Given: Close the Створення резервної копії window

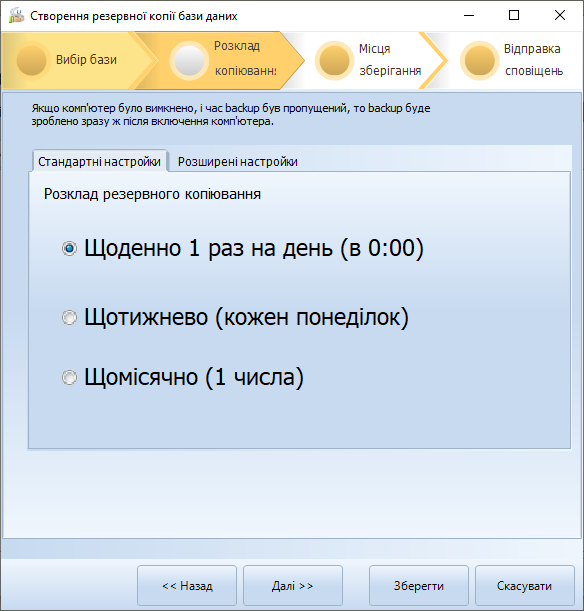Looking at the screenshot, I should (560, 16).
